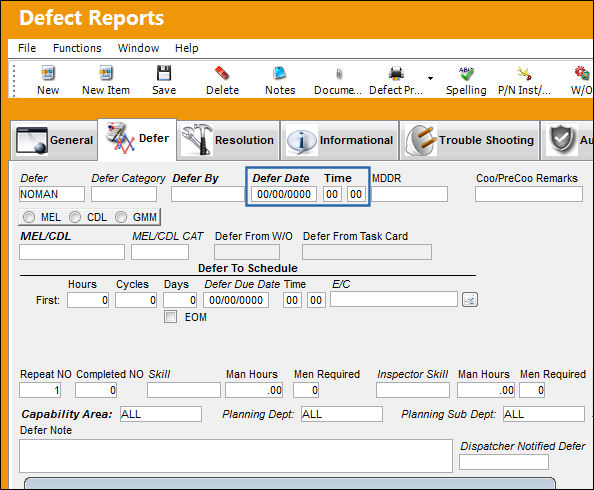Click the Planning Dept field

tap(342, 414)
